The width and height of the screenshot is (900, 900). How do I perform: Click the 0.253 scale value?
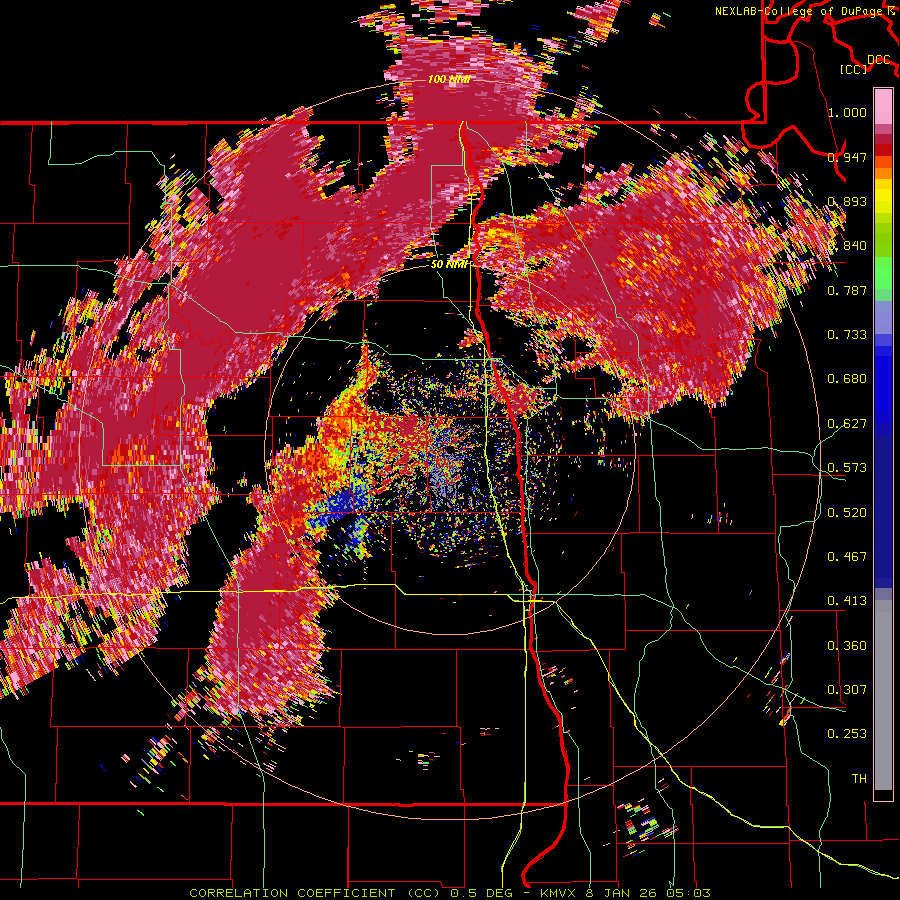(847, 734)
